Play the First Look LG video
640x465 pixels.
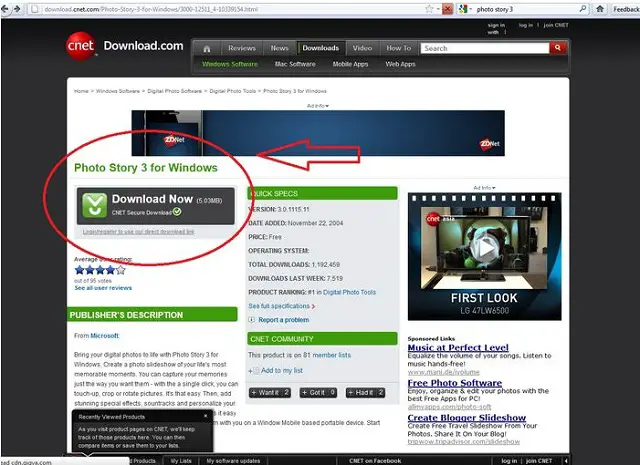click(484, 248)
